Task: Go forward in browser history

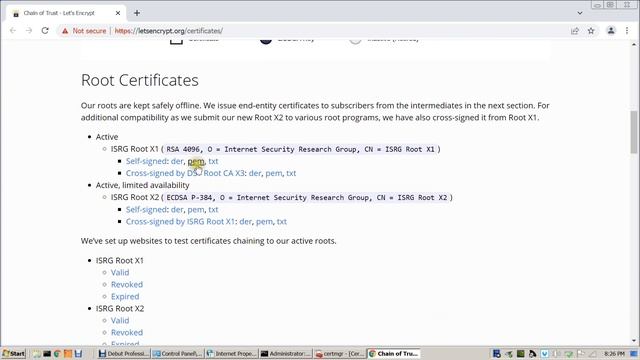Action: pos(29,31)
